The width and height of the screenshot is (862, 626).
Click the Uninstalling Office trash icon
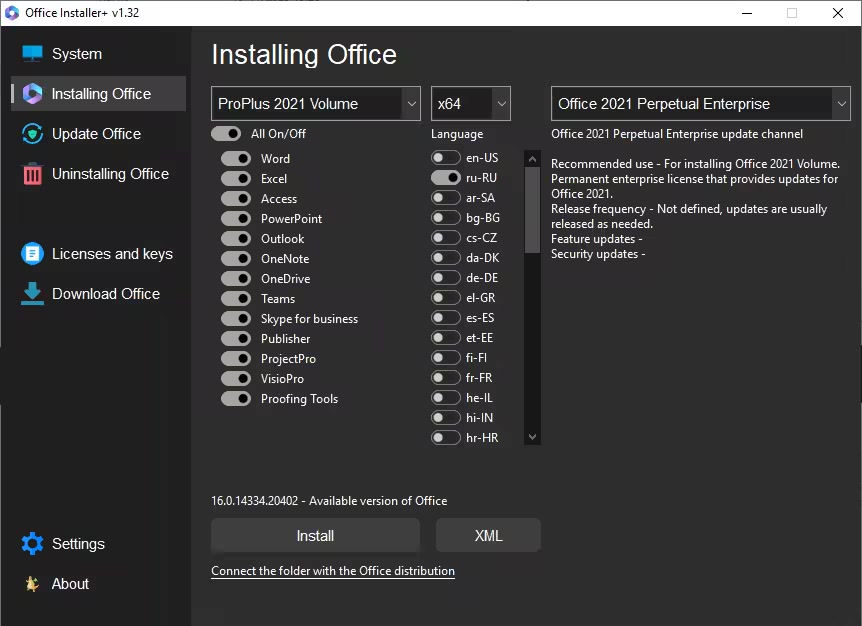pos(33,174)
